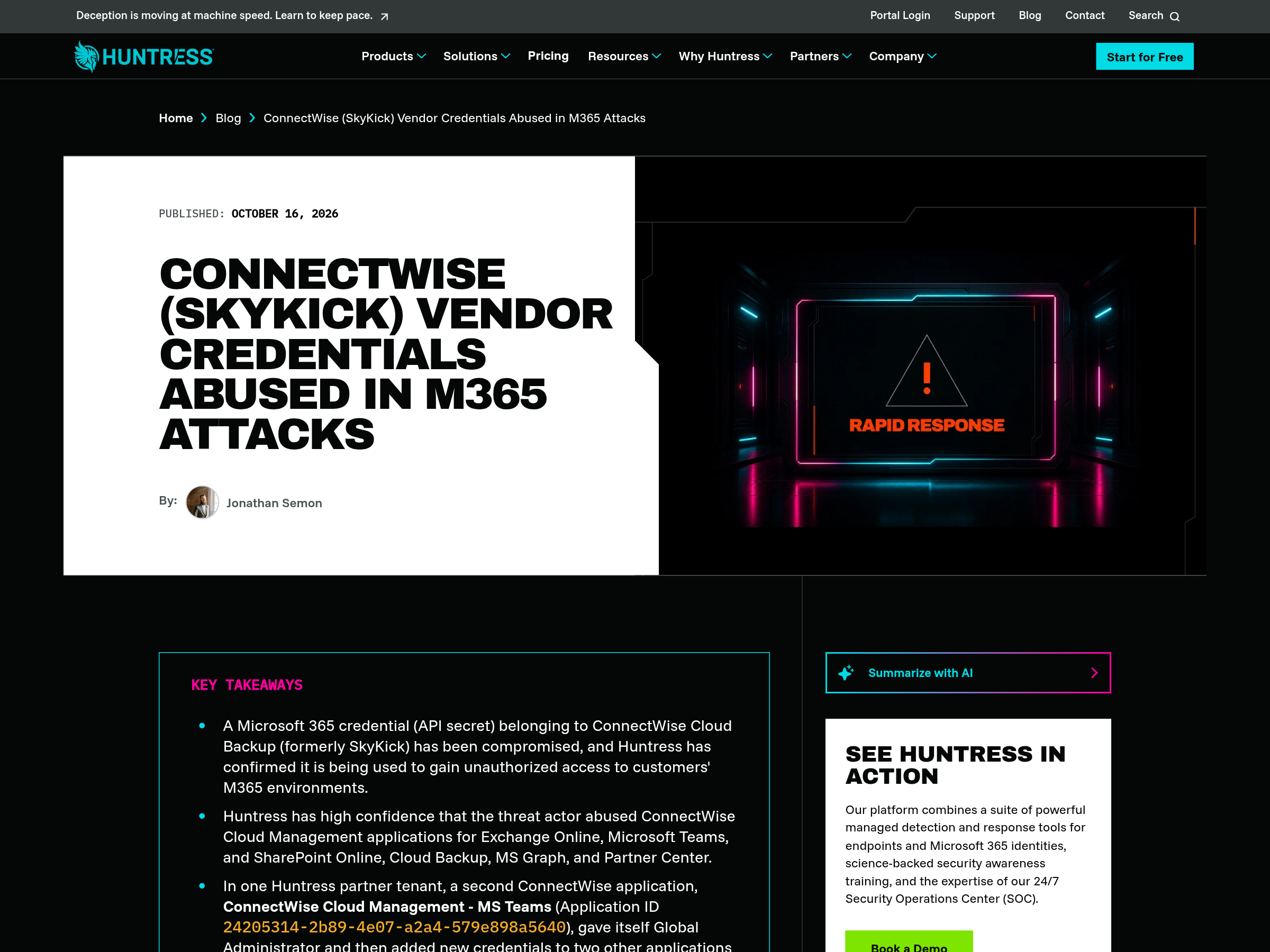This screenshot has height=952, width=1270.
Task: Open the Blog link in top bar
Action: click(x=1030, y=15)
